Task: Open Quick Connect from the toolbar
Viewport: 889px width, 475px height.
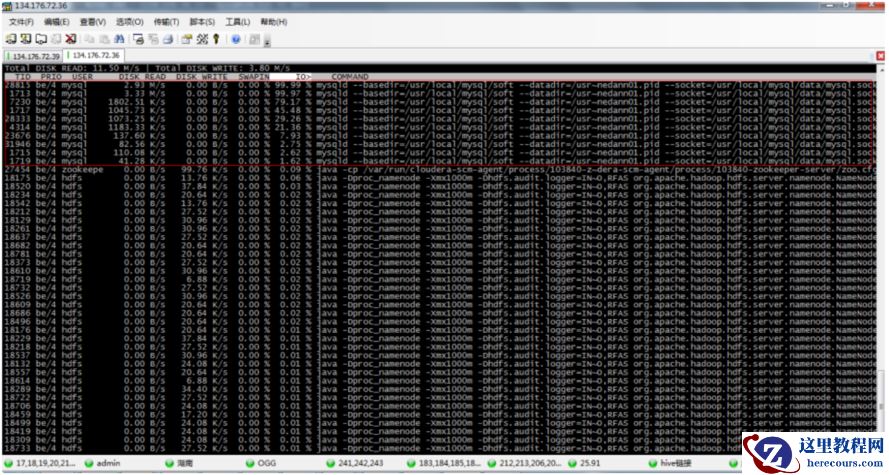Action: (x=26, y=39)
